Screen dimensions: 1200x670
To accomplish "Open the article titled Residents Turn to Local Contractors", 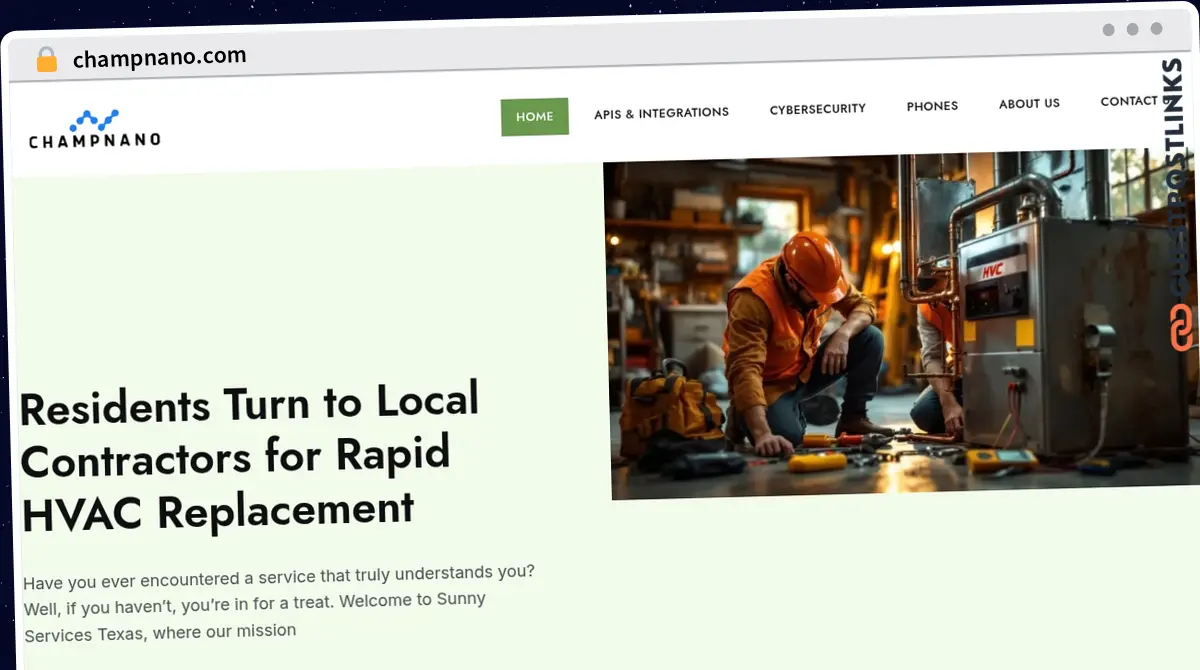I will click(250, 456).
